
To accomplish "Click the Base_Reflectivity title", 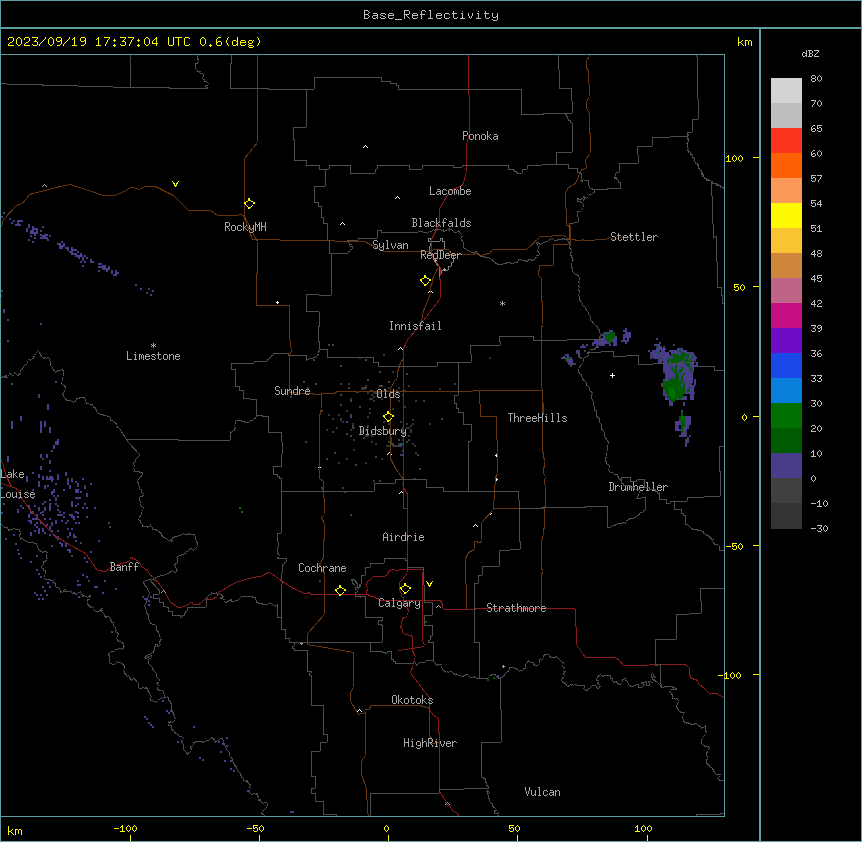I will tap(431, 15).
